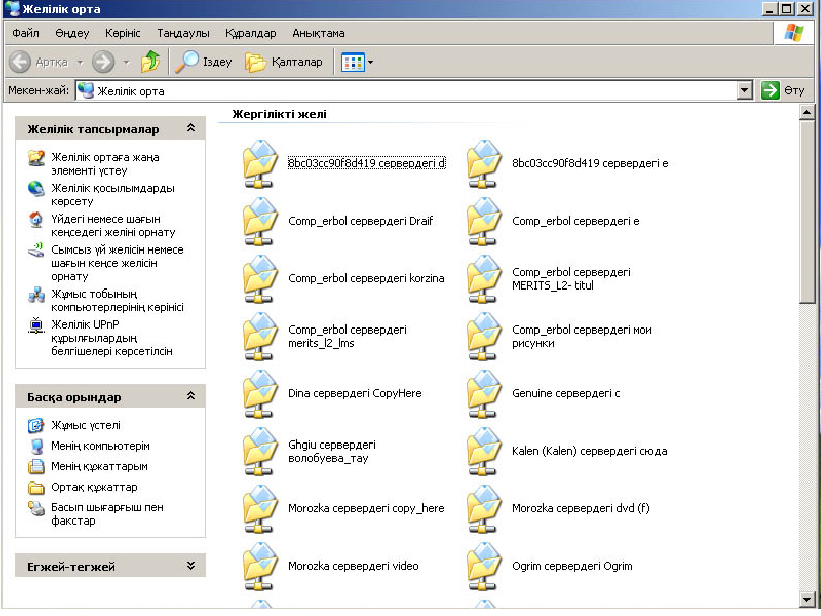Open the Morozka dvd (f) share icon
Viewport: 821px width, 616px height.
(x=485, y=508)
